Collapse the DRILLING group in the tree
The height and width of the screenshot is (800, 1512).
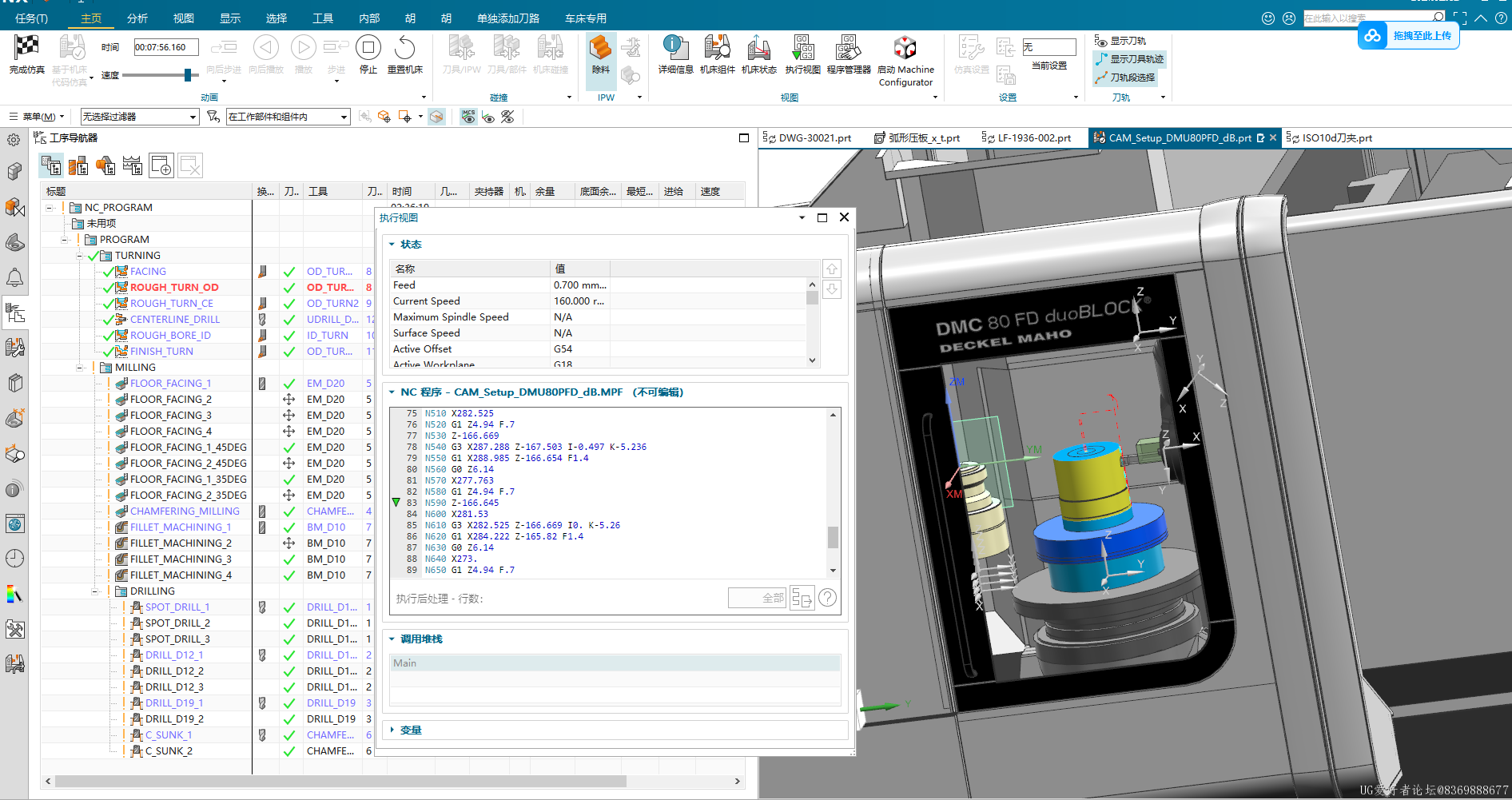pyautogui.click(x=94, y=591)
